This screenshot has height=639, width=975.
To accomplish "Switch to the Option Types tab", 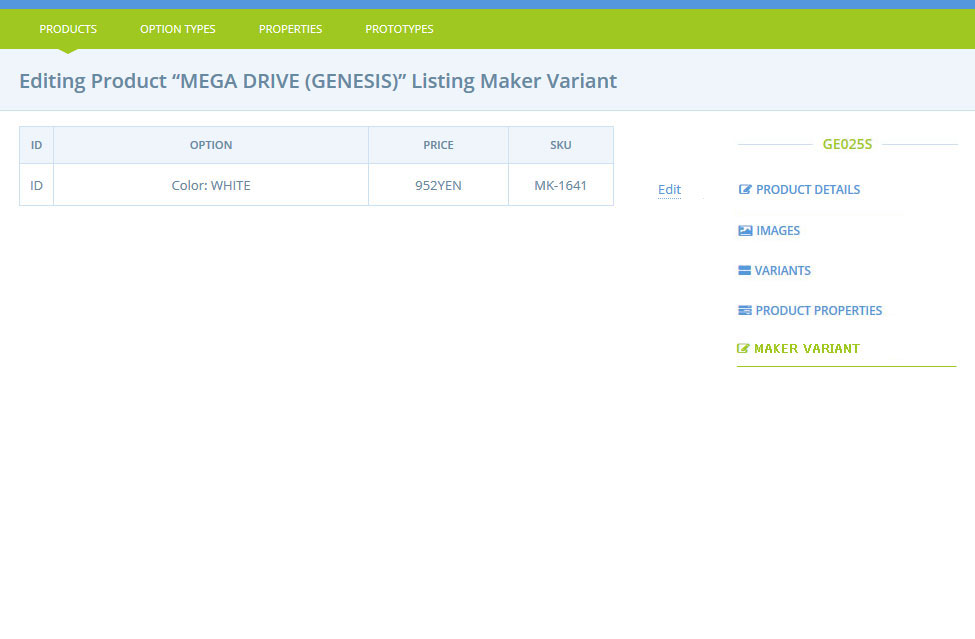I will [x=177, y=29].
